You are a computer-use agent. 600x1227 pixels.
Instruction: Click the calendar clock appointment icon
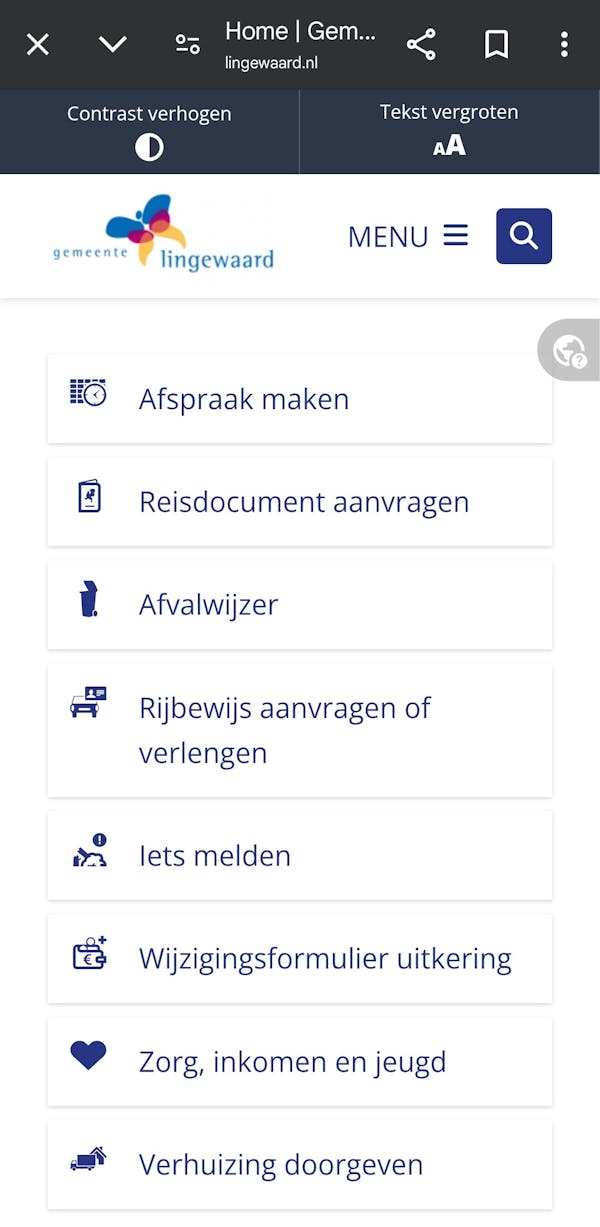pyautogui.click(x=88, y=392)
